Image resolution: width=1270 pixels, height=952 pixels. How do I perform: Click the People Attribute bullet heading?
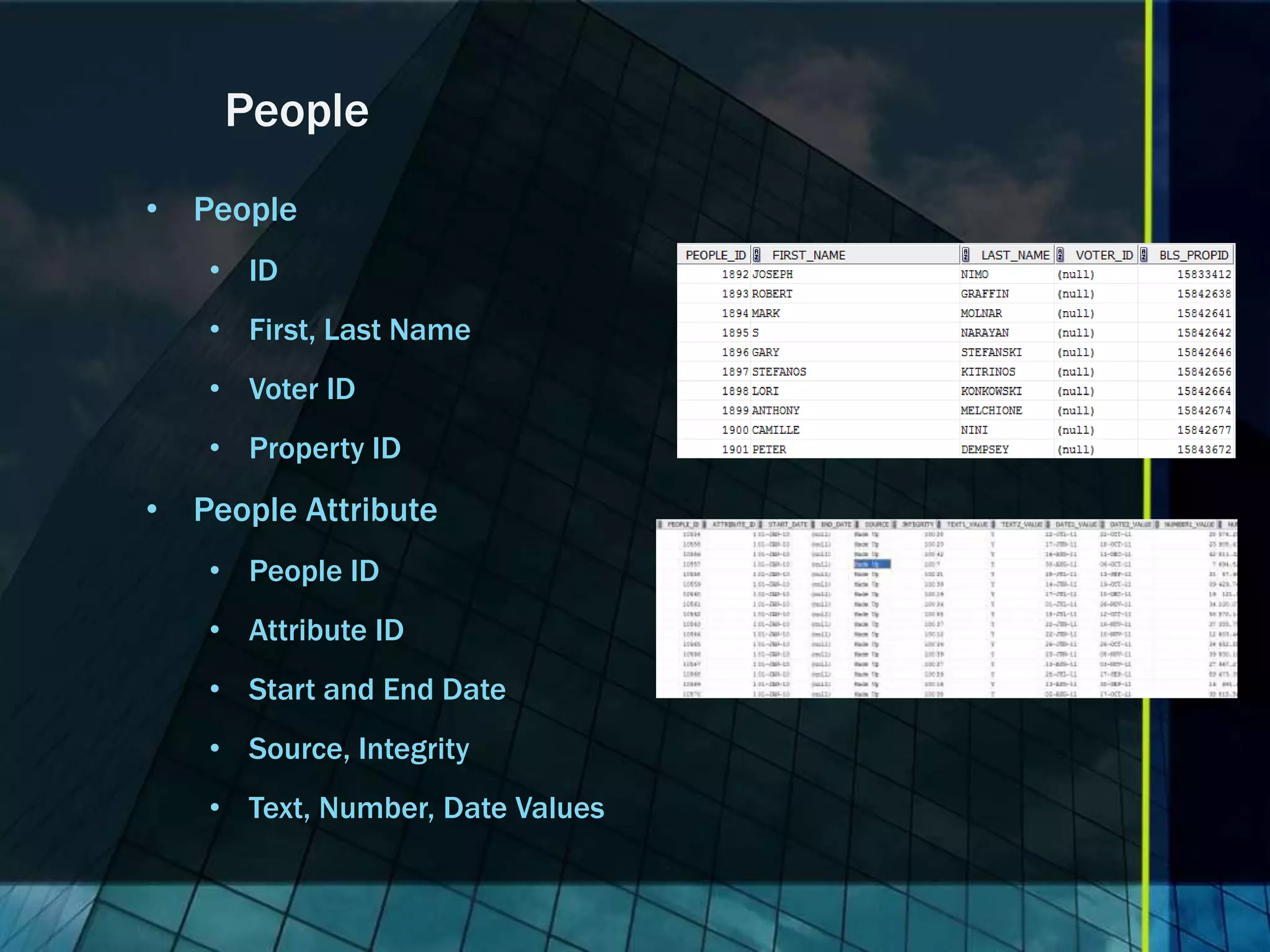click(x=315, y=510)
